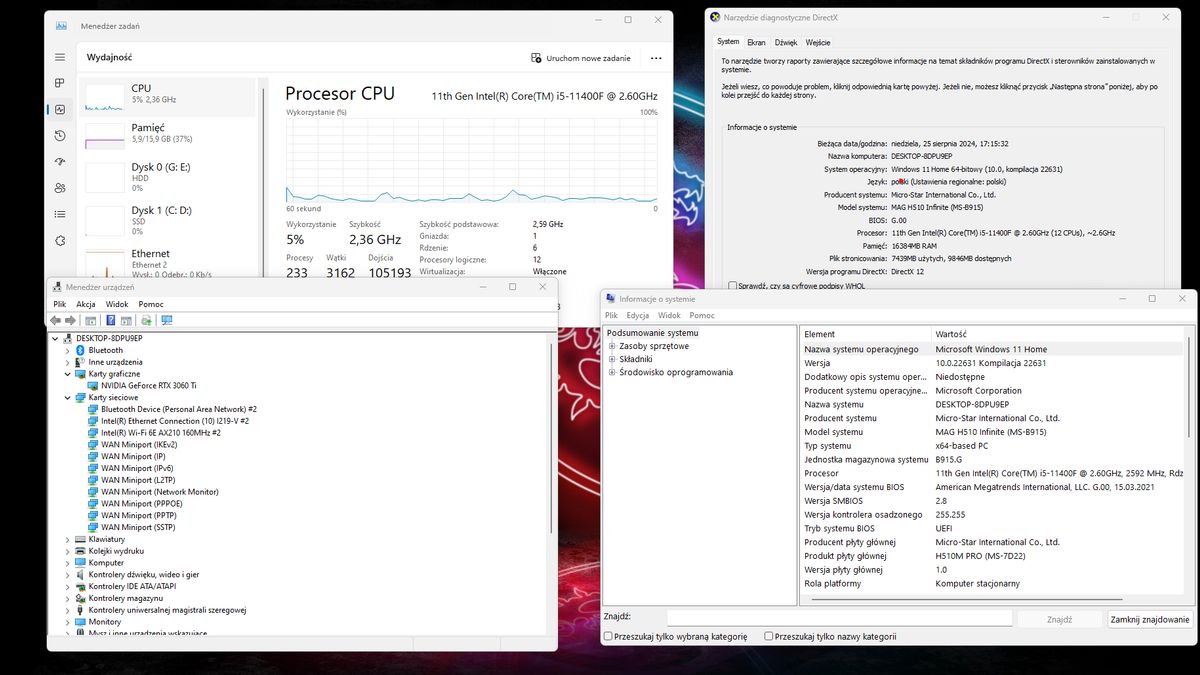Open the Users view in Task Manager

tap(59, 187)
